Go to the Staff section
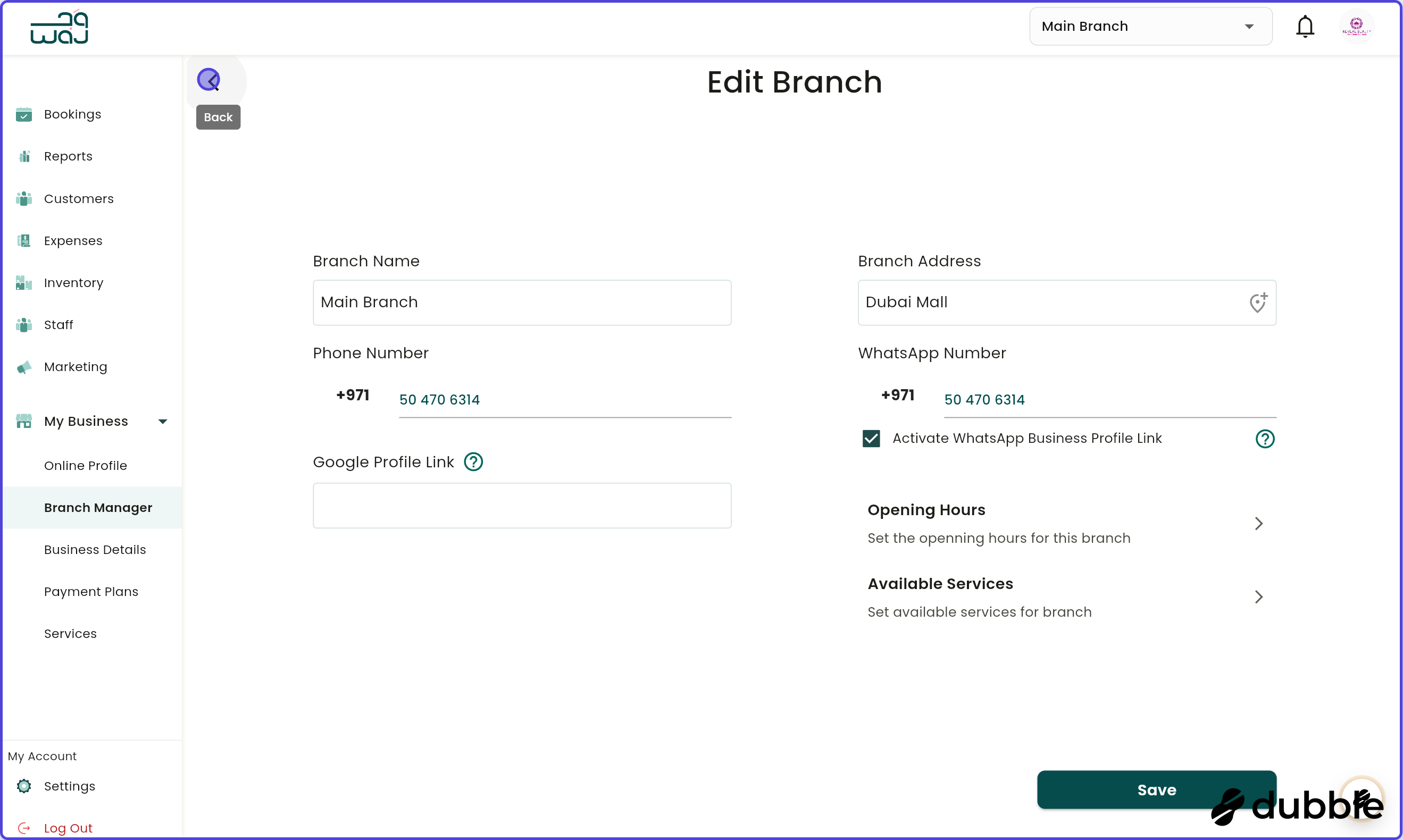Screen dimensions: 1403x840 coord(59,324)
